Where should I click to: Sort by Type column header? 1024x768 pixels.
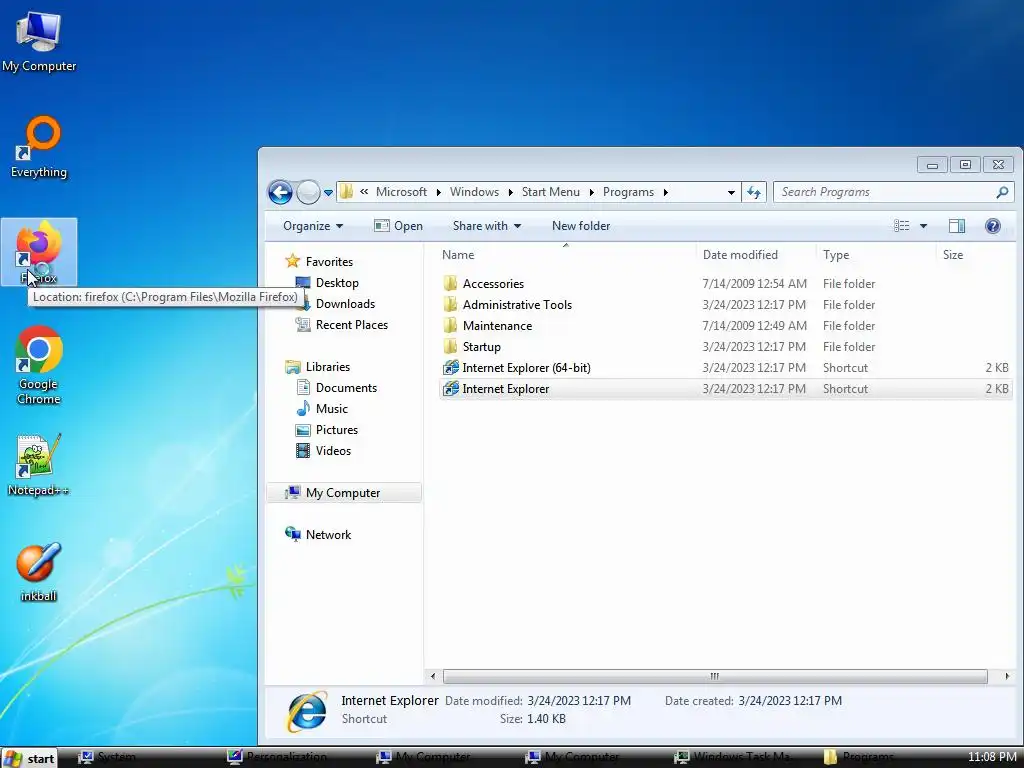click(875, 255)
